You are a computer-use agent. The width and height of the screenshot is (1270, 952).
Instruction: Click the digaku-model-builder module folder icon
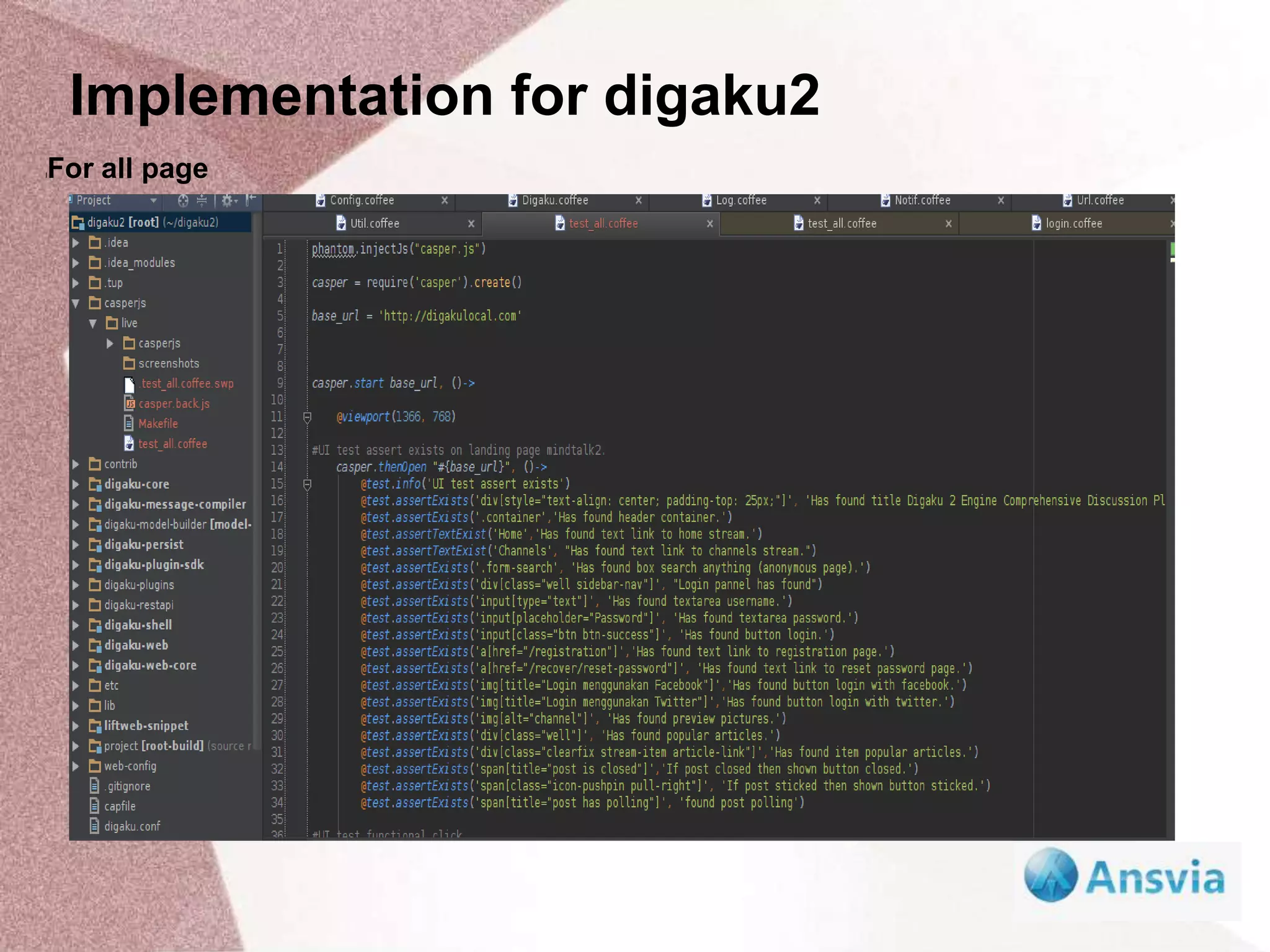(95, 525)
